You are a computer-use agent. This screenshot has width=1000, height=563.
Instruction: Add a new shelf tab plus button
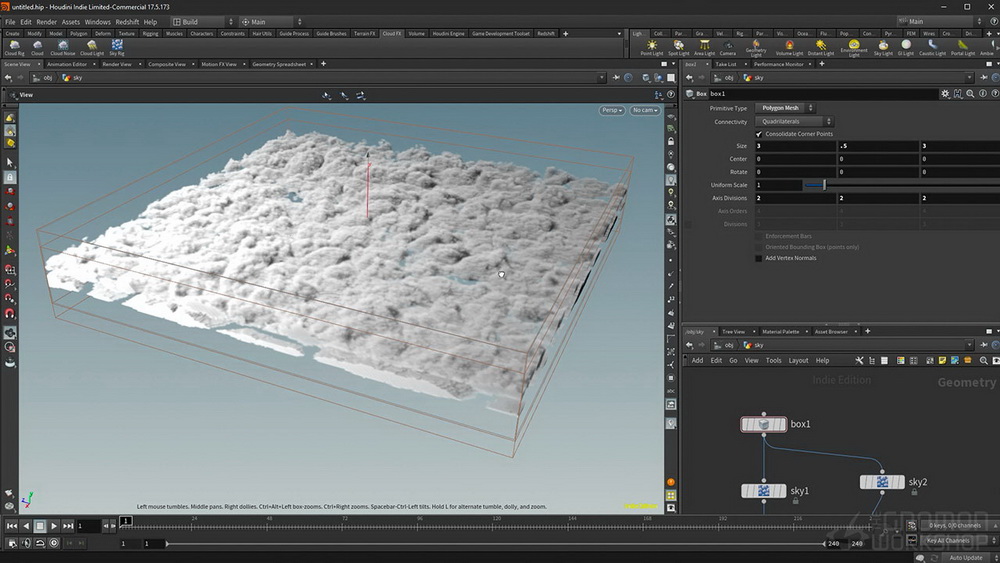pyautogui.click(x=565, y=33)
